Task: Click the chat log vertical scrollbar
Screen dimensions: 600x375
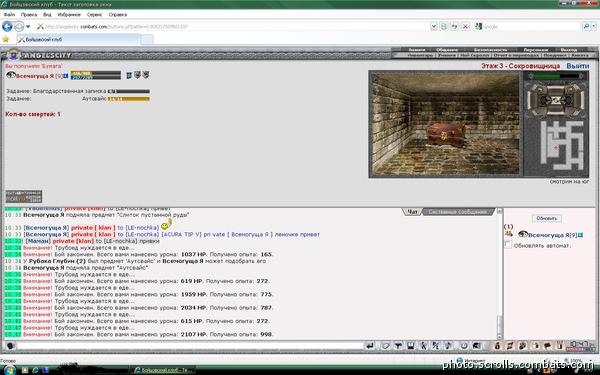Action: [499, 273]
